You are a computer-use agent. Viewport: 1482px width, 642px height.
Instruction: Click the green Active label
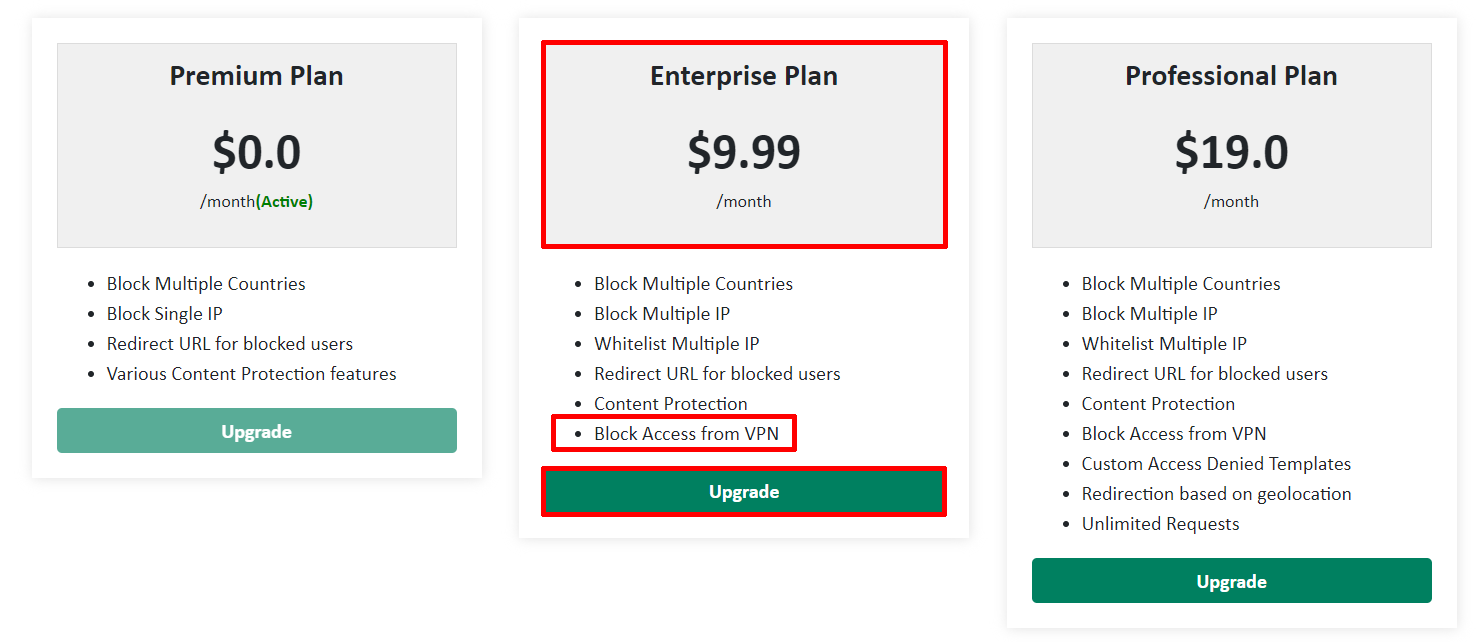tap(284, 201)
